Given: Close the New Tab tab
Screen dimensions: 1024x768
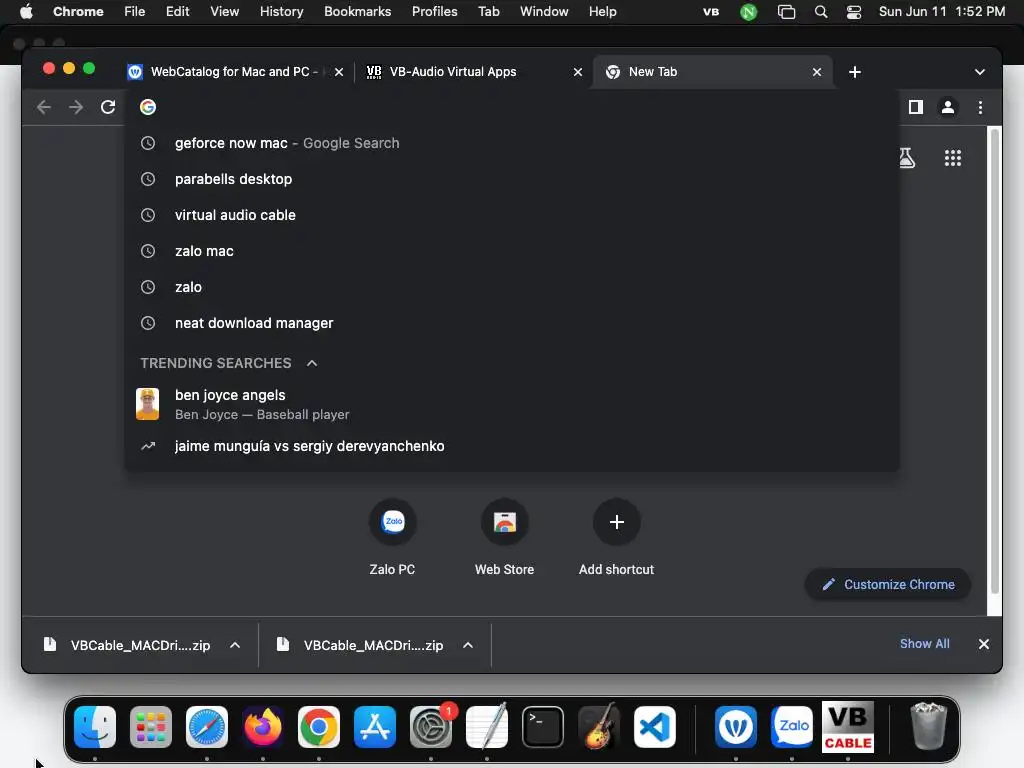Looking at the screenshot, I should (x=816, y=72).
